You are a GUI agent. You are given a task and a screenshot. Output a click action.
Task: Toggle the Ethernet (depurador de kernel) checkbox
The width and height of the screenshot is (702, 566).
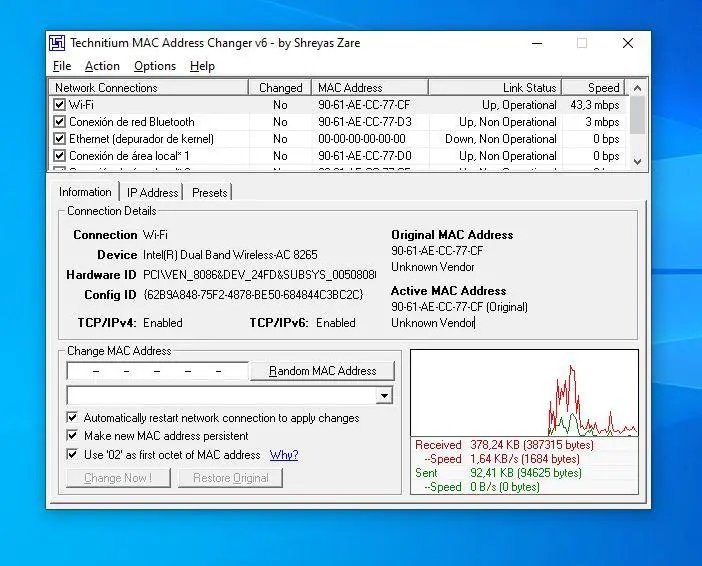pyautogui.click(x=59, y=139)
